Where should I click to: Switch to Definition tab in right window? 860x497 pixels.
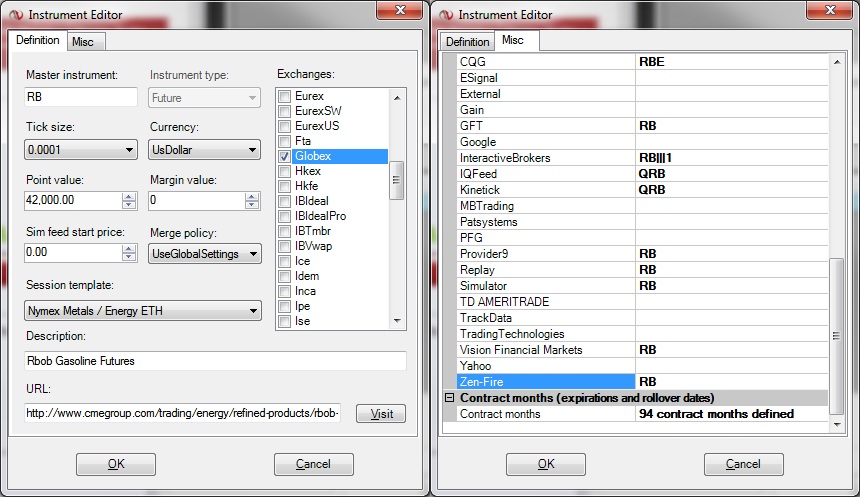coord(467,42)
